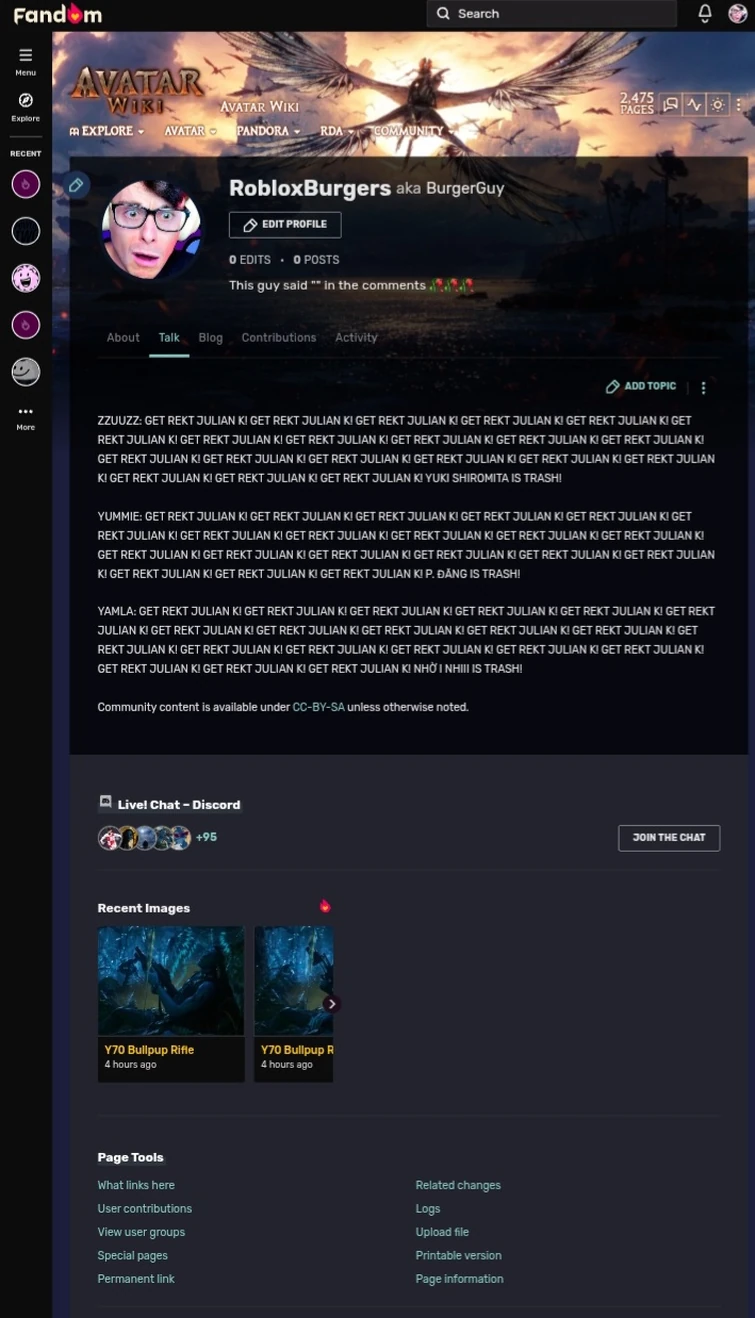Switch to the About tab
The height and width of the screenshot is (1318, 755).
tap(123, 338)
